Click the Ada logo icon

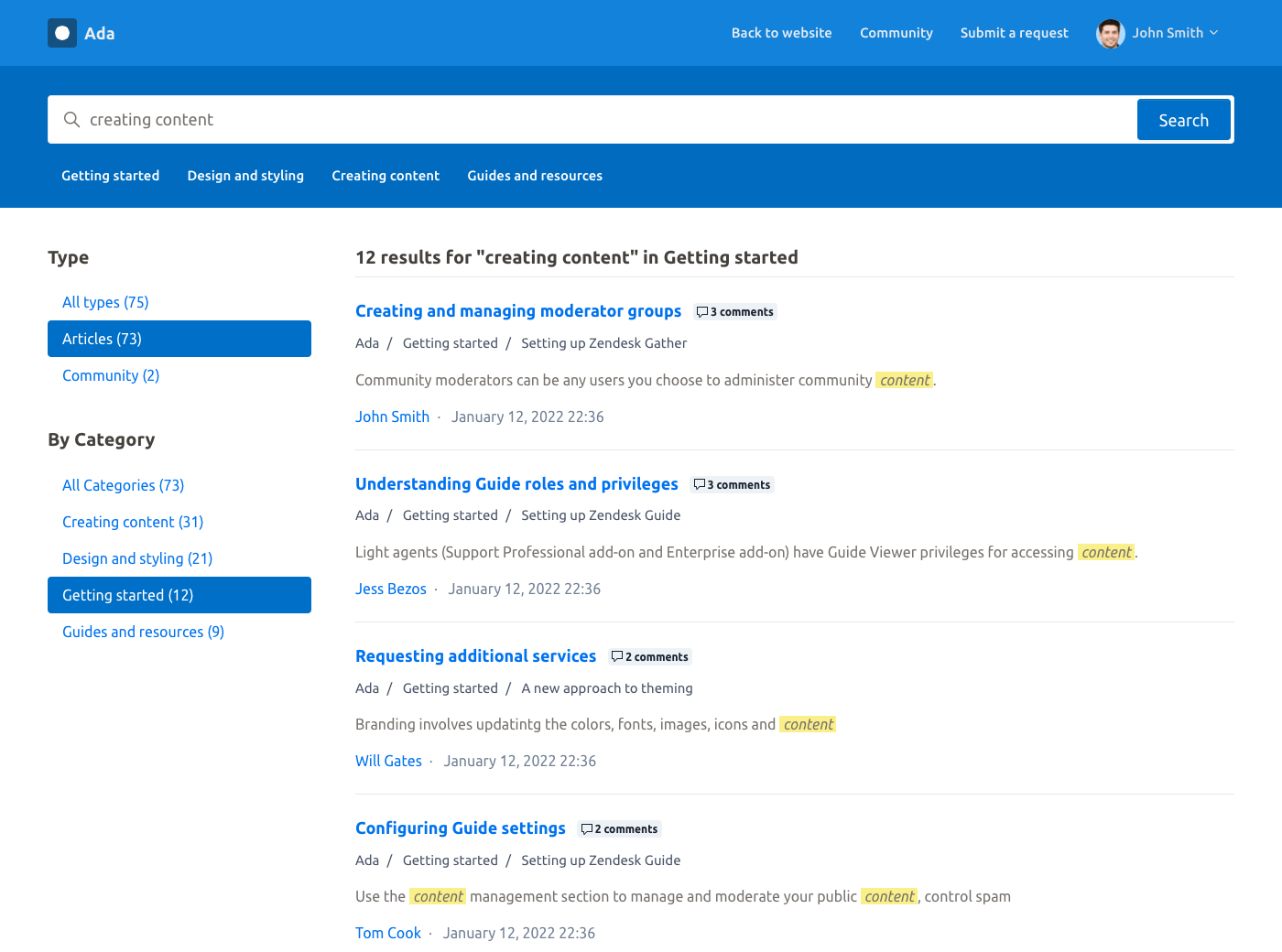pyautogui.click(x=62, y=33)
